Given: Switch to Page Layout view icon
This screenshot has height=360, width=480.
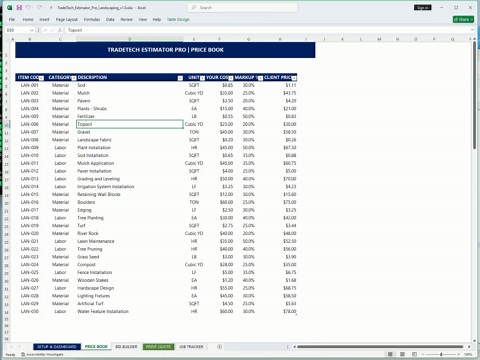Looking at the screenshot, I should pyautogui.click(x=402, y=354).
